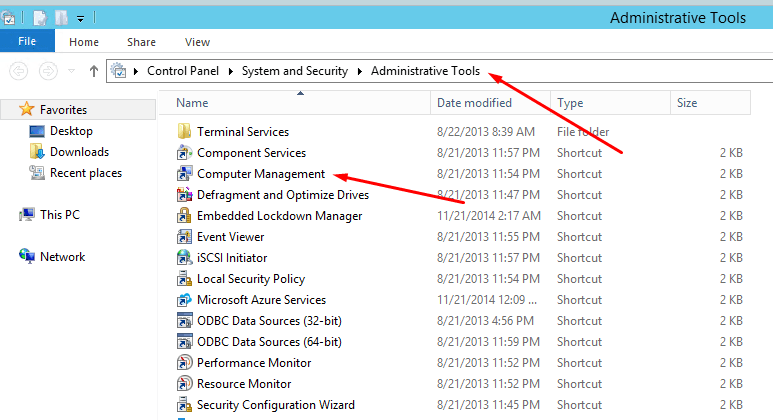Expand the arrow after Control Panel in the breadcrumb
The width and height of the screenshot is (773, 420).
[230, 71]
